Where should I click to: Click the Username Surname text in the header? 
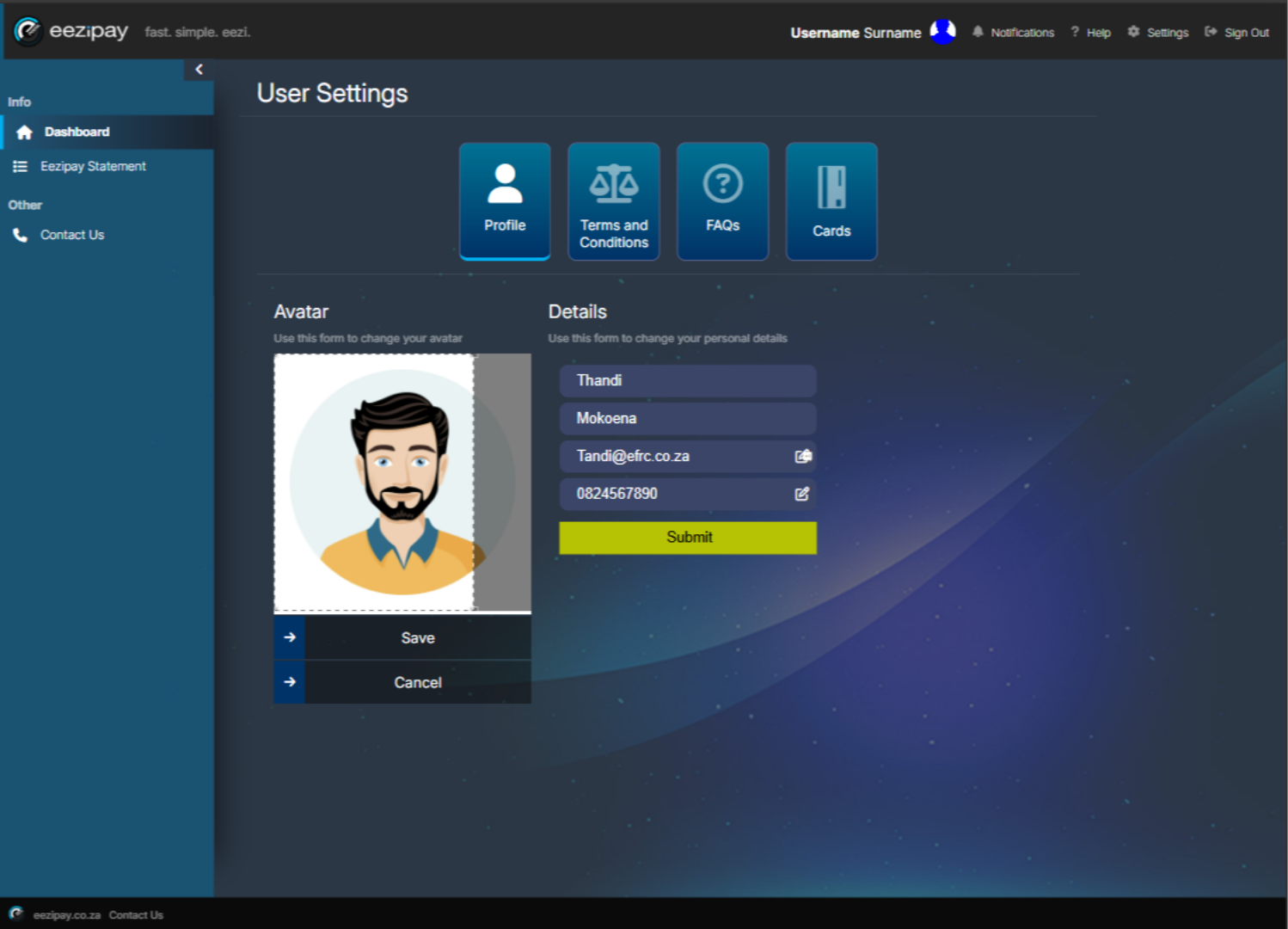click(x=856, y=33)
